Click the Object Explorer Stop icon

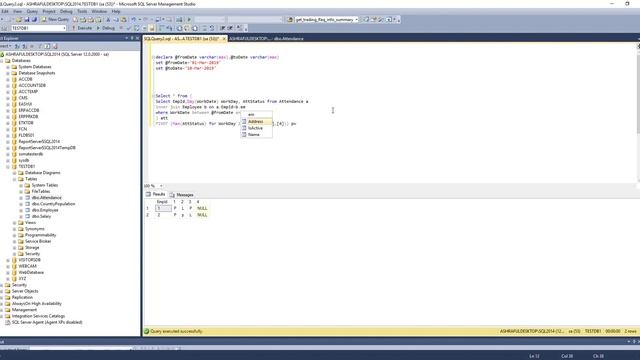(x=32, y=46)
